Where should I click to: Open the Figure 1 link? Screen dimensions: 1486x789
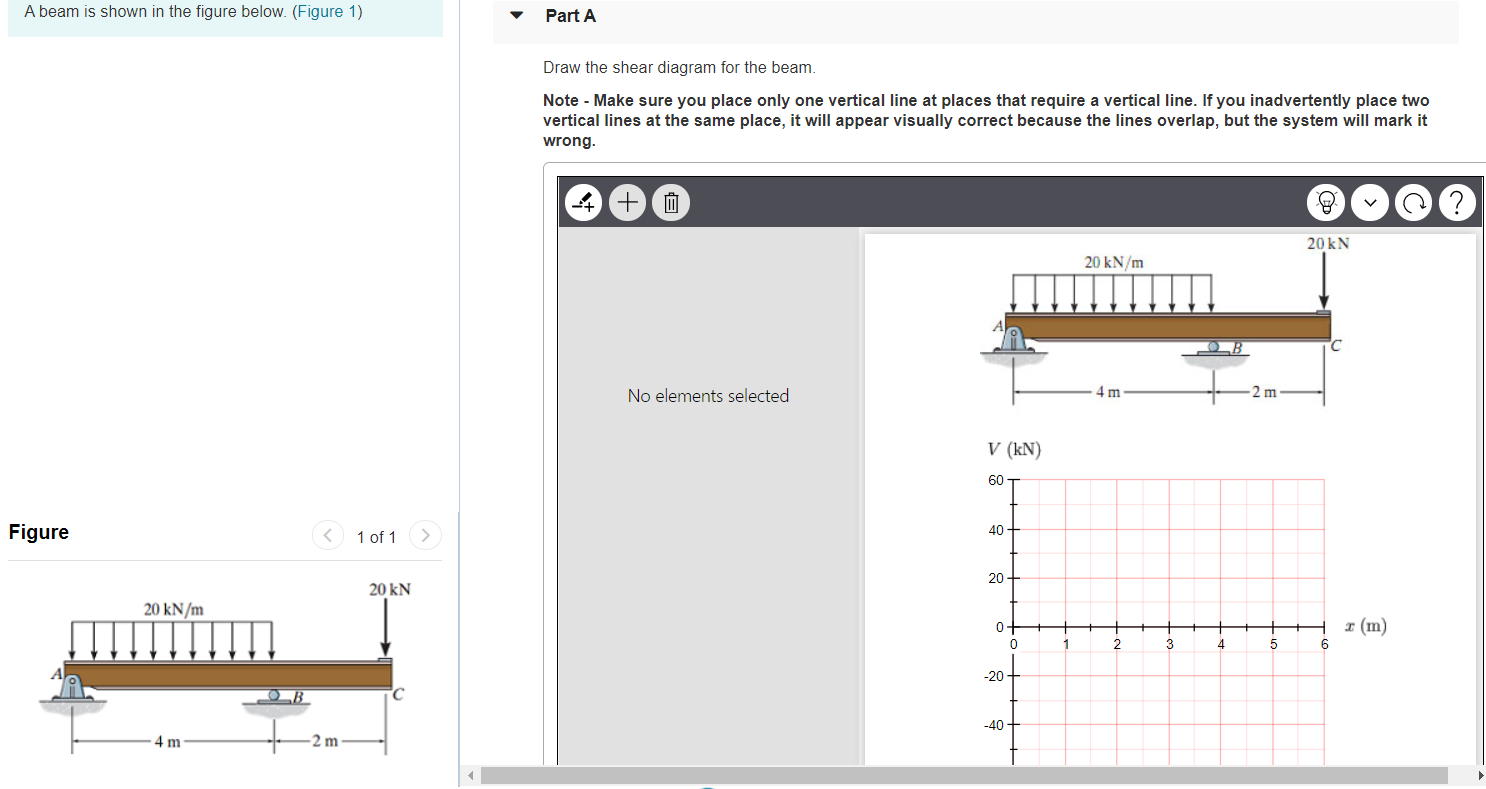[328, 11]
